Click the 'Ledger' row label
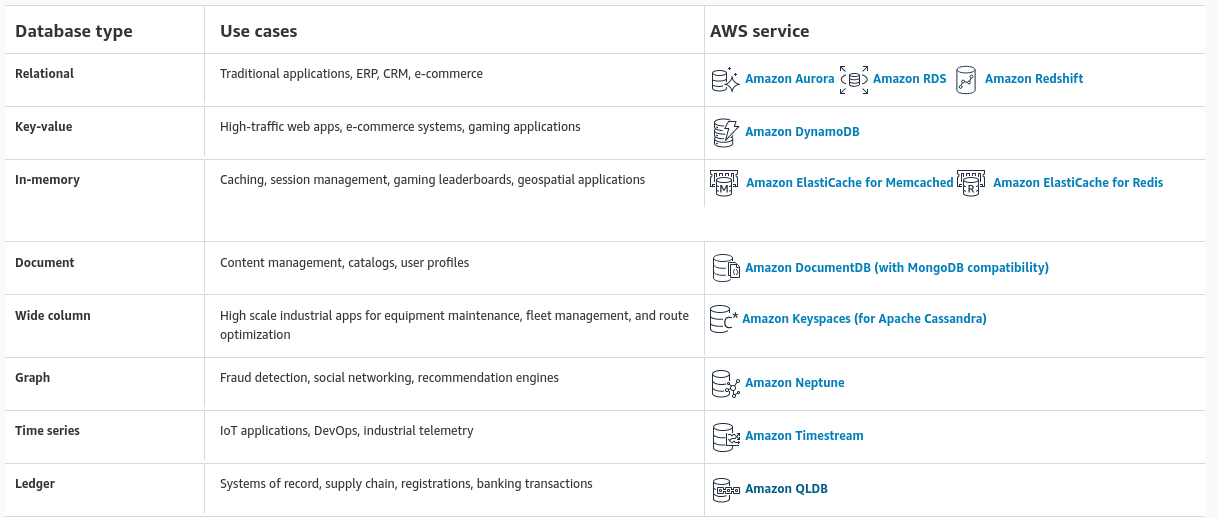 click(35, 484)
